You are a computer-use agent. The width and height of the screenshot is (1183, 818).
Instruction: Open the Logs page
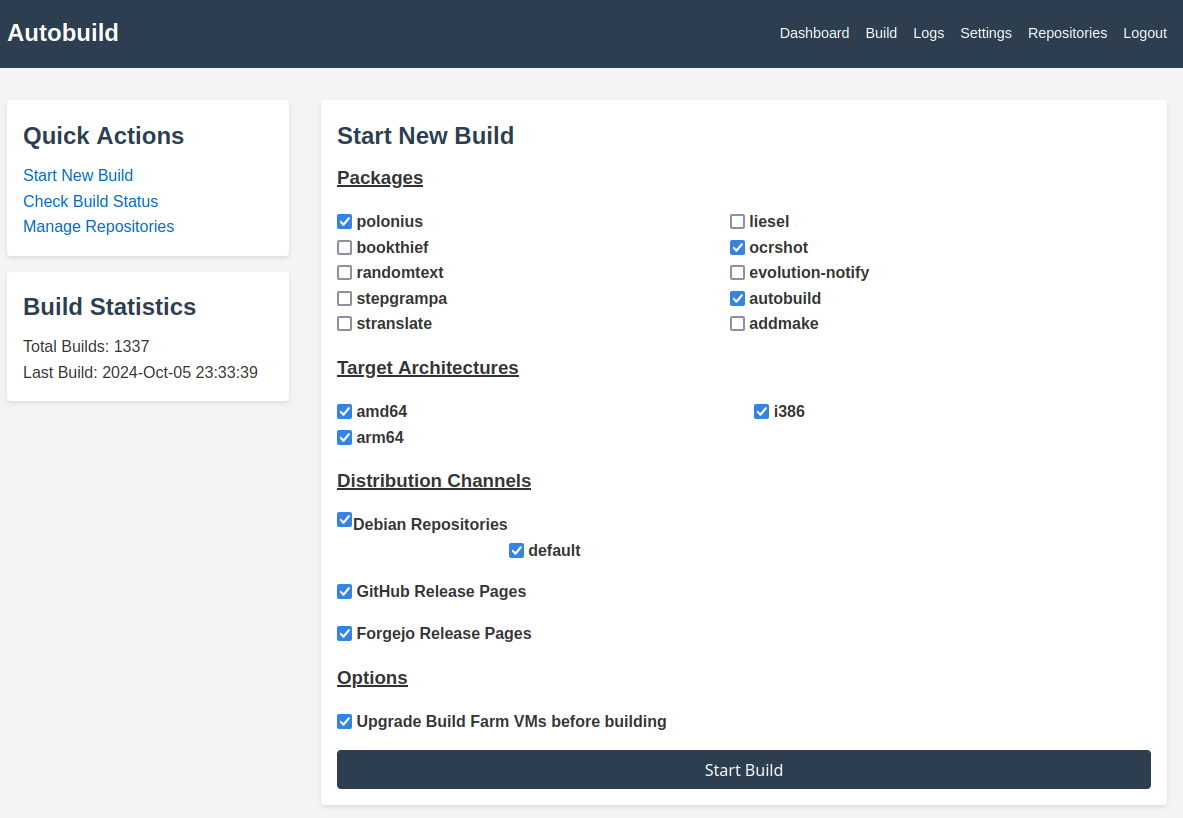pyautogui.click(x=928, y=33)
